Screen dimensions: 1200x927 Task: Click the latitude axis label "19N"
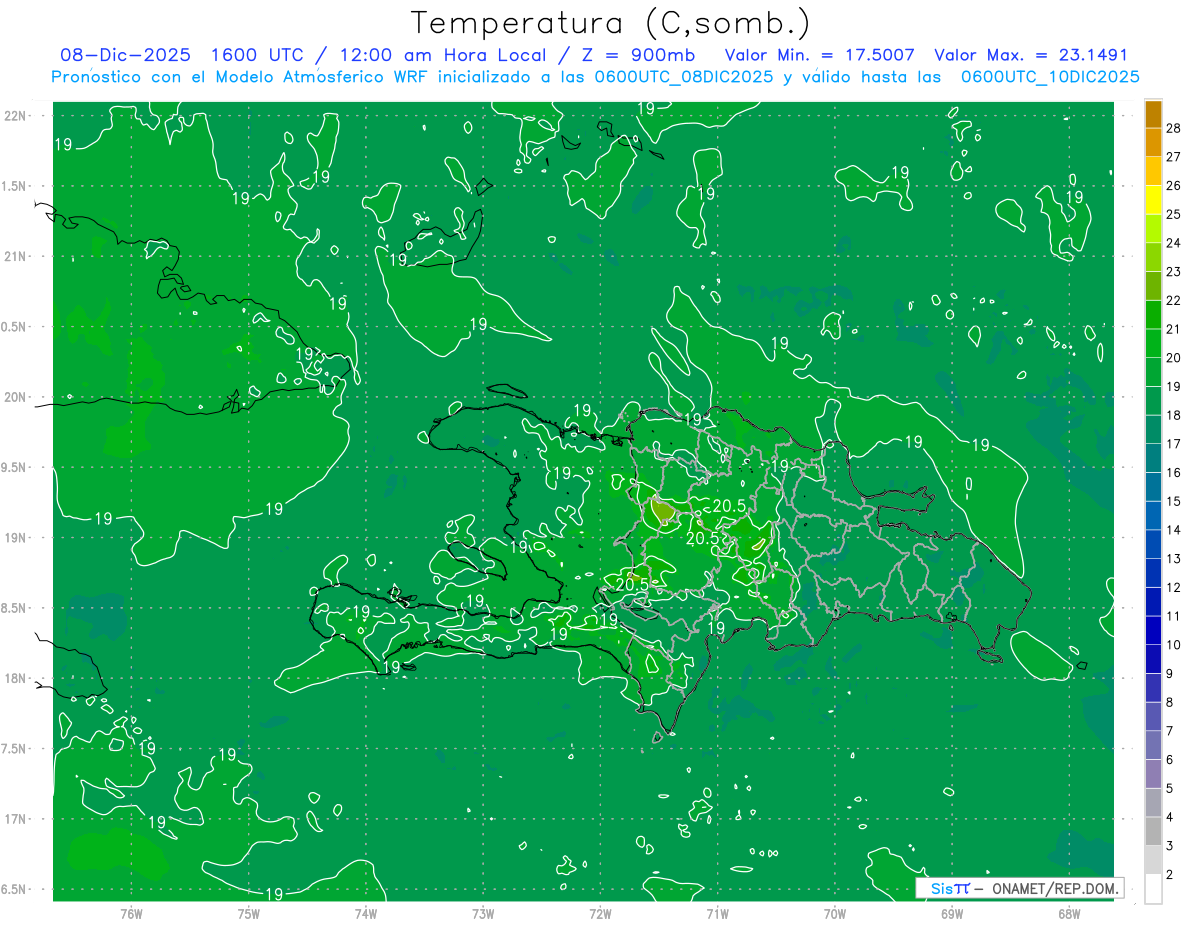[x=15, y=538]
